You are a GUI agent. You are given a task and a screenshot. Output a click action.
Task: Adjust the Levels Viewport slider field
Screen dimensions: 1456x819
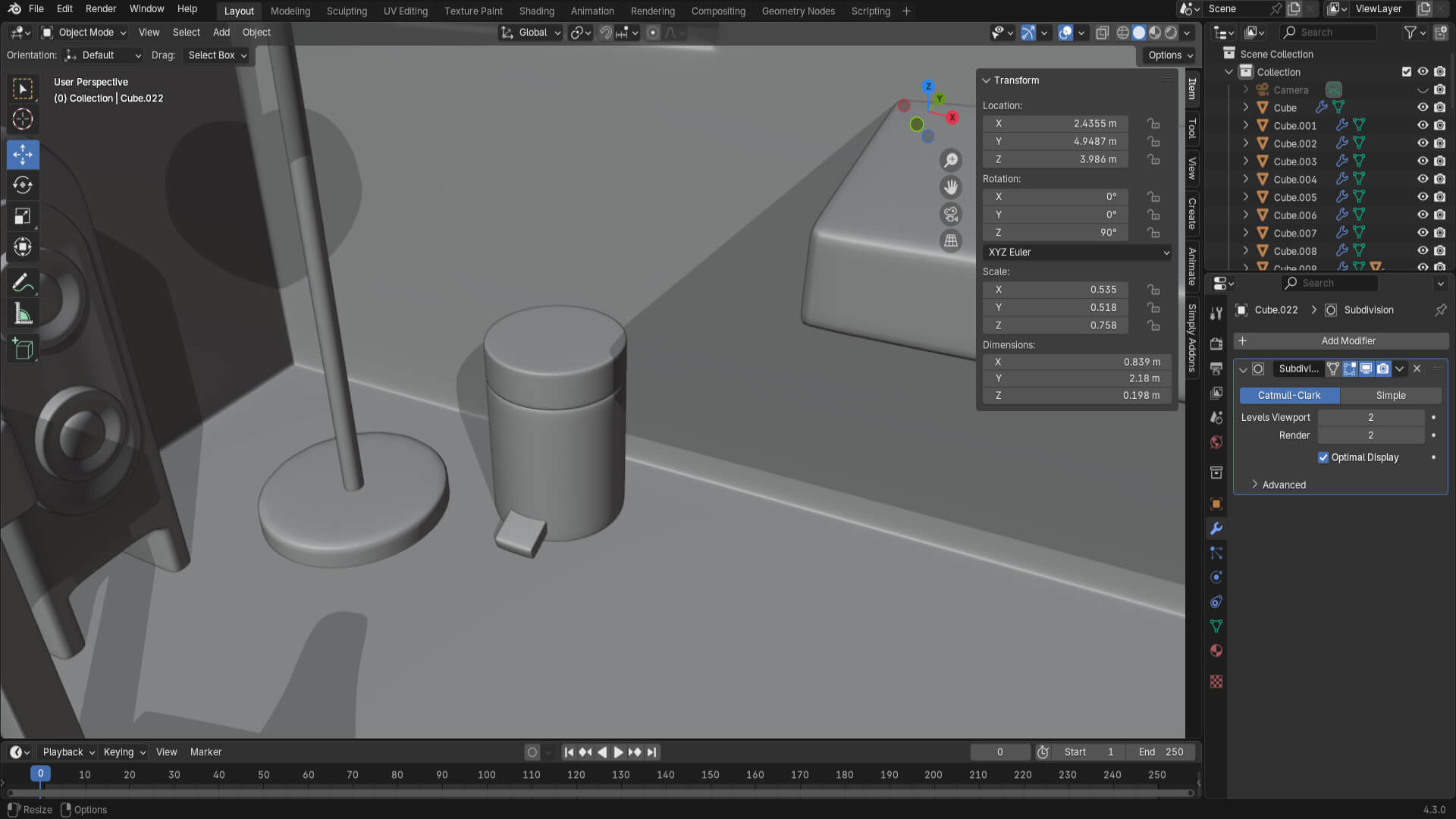tap(1370, 418)
